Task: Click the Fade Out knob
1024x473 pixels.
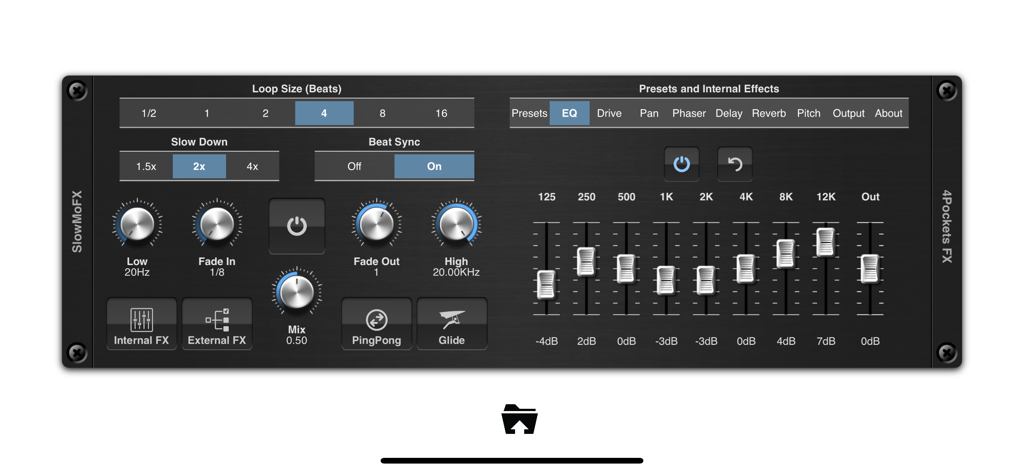Action: click(x=376, y=224)
